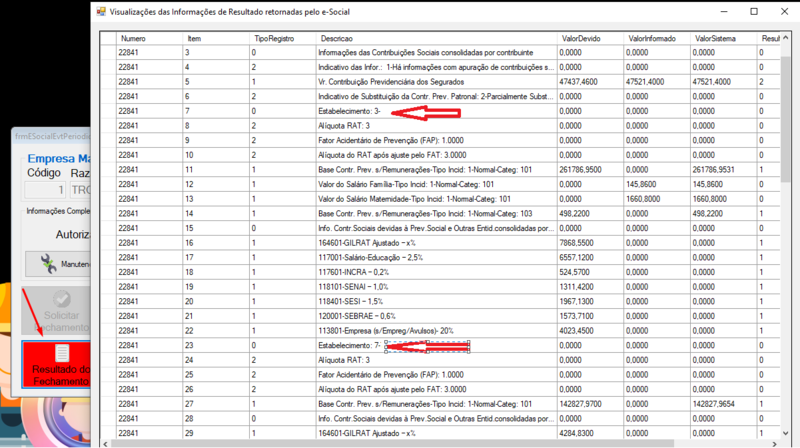
Task: Click the Descricao column header
Action: (436, 38)
